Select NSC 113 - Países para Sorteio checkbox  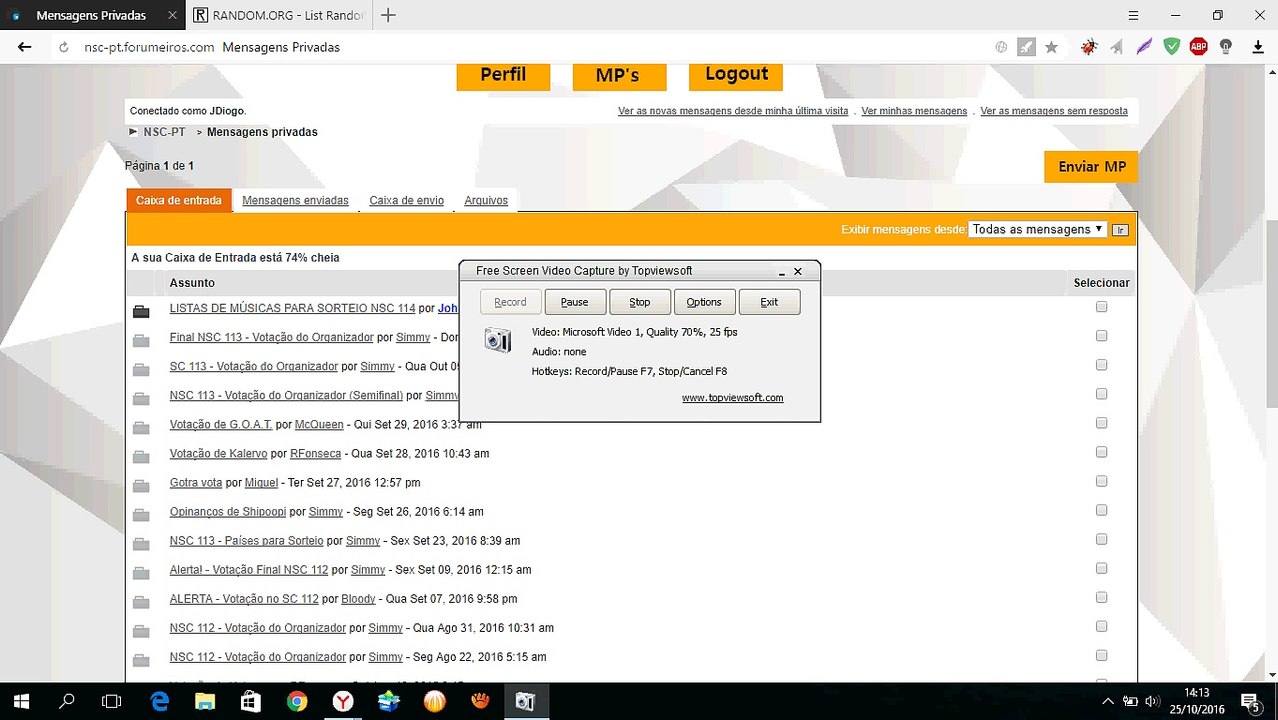(1101, 539)
